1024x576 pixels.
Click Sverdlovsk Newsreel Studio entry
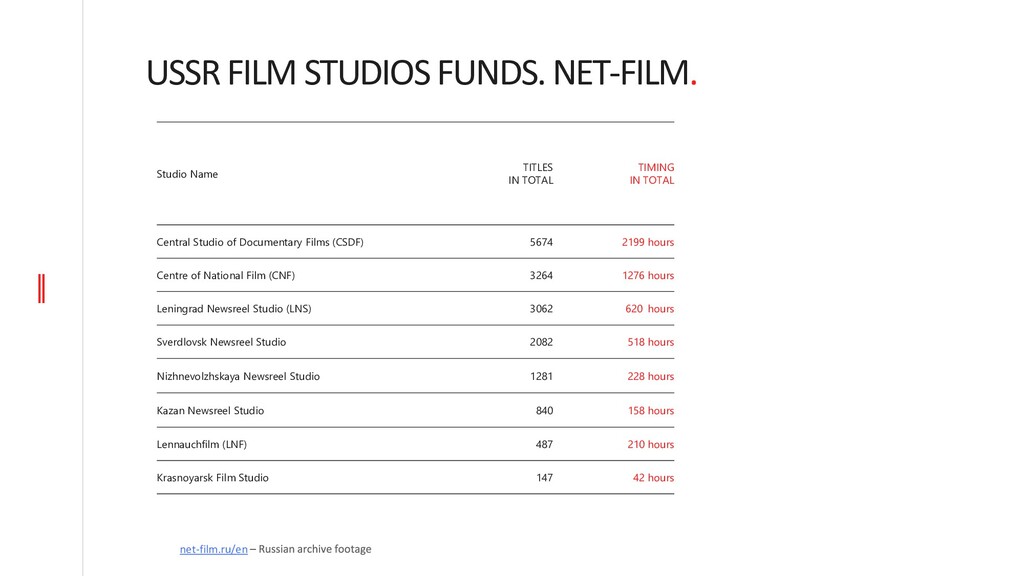(x=221, y=342)
